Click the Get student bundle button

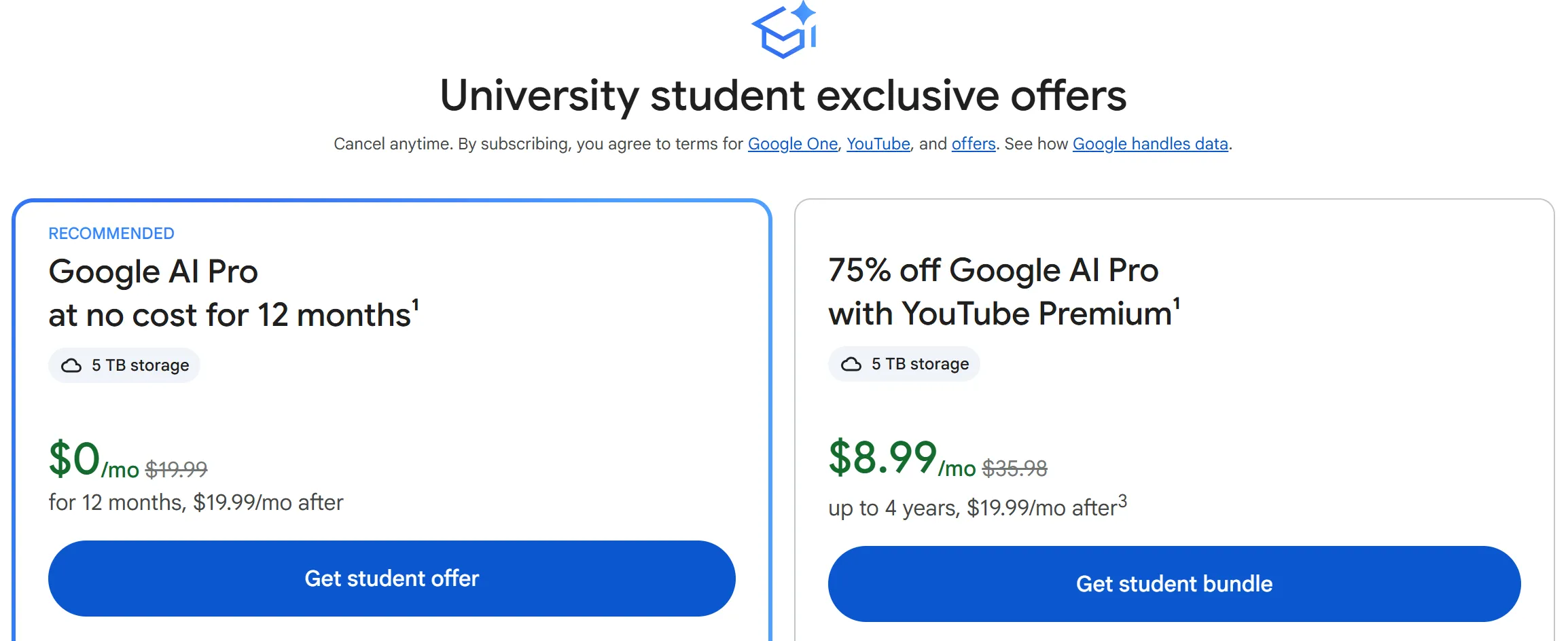pyautogui.click(x=1174, y=584)
